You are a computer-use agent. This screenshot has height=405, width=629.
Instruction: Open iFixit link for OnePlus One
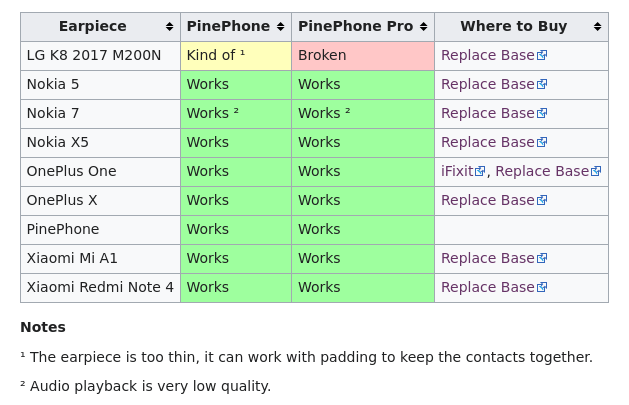pyautogui.click(x=457, y=172)
